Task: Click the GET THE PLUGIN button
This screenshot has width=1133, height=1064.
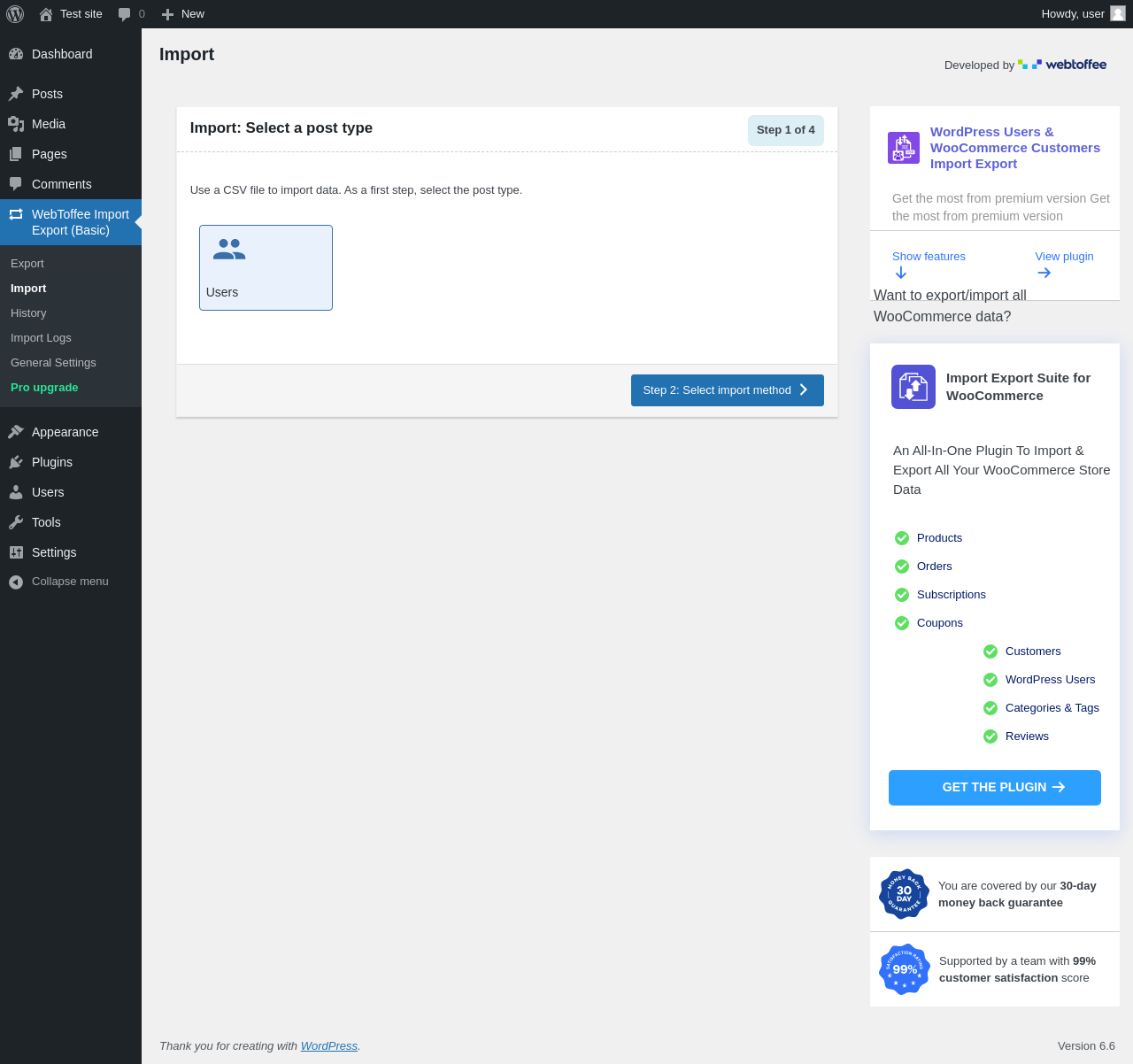Action: click(x=995, y=788)
